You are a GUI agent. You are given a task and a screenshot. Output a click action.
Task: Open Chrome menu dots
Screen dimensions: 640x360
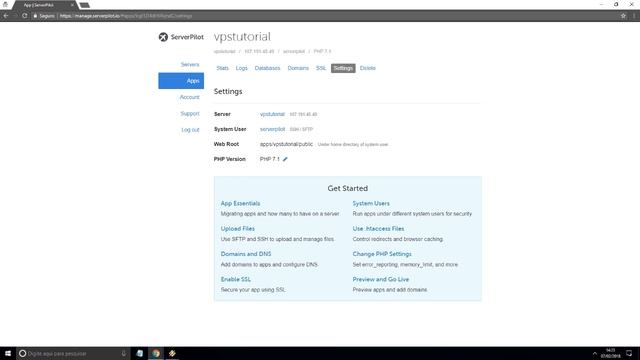pos(634,16)
